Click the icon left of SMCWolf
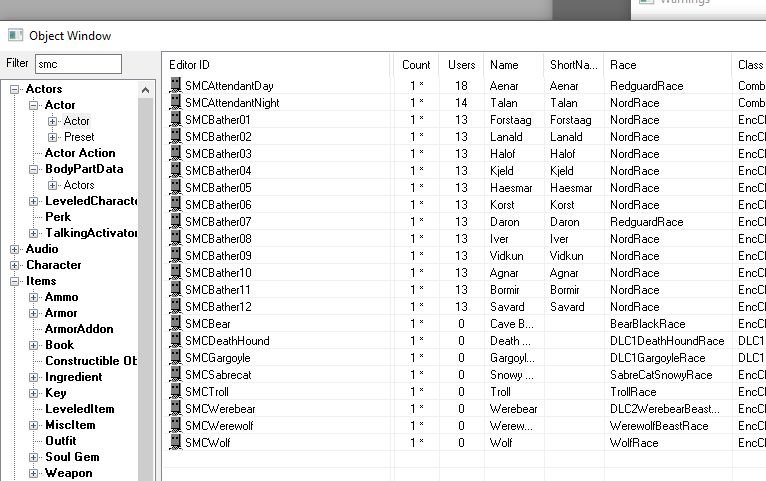This screenshot has height=481, width=766. coord(175,442)
